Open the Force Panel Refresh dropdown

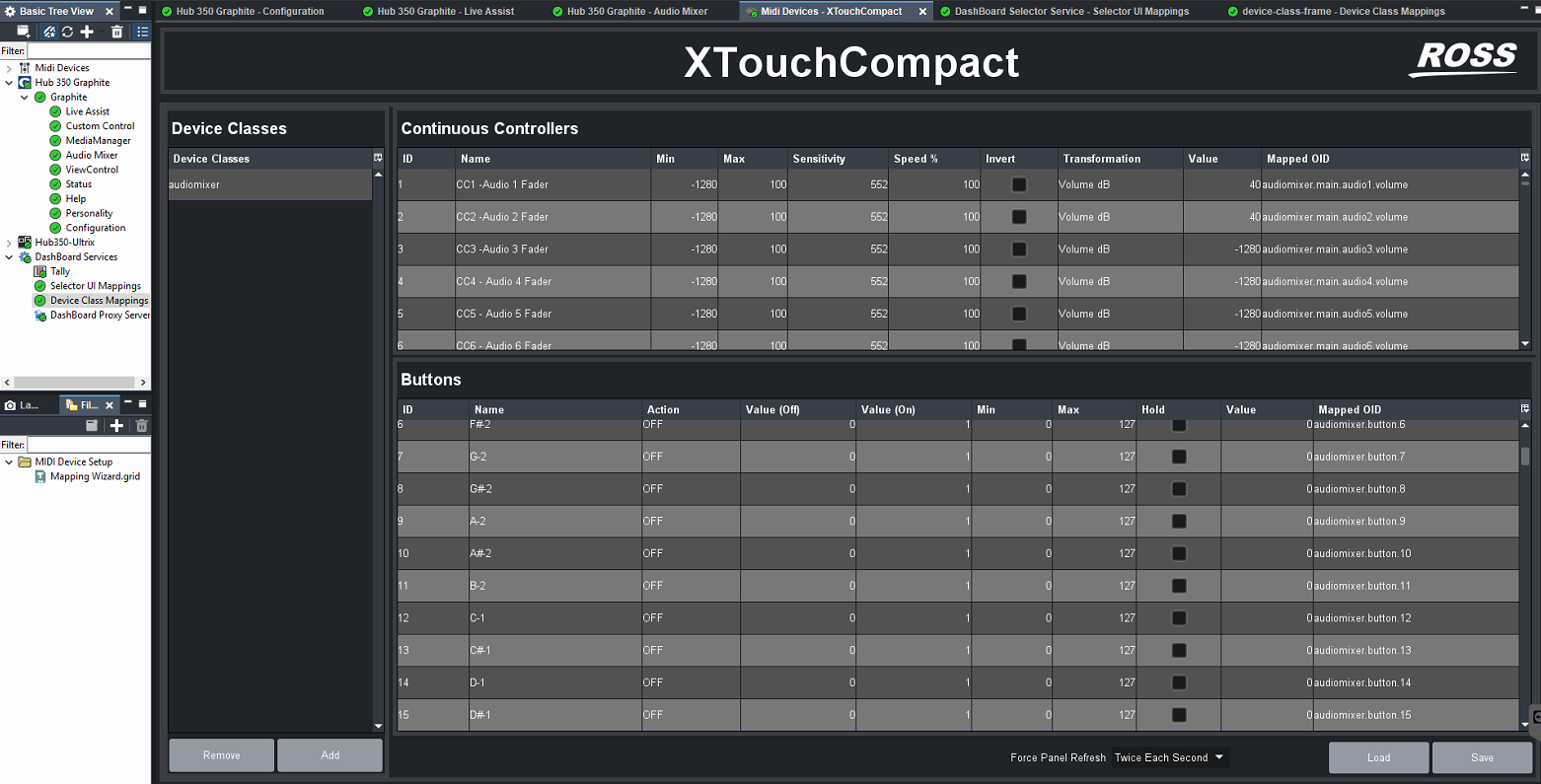(1169, 757)
